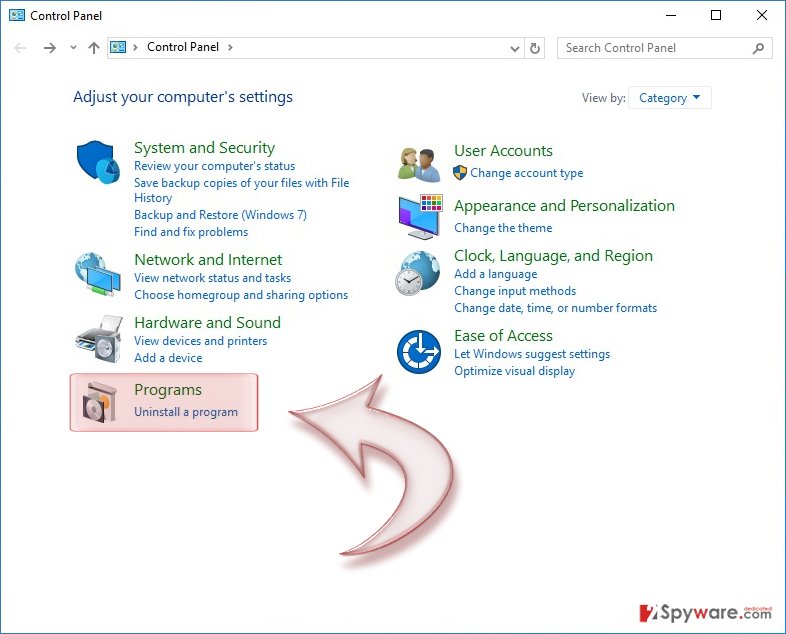Open the Hardware and Sound category
Viewport: 786px width, 634px height.
tap(208, 322)
